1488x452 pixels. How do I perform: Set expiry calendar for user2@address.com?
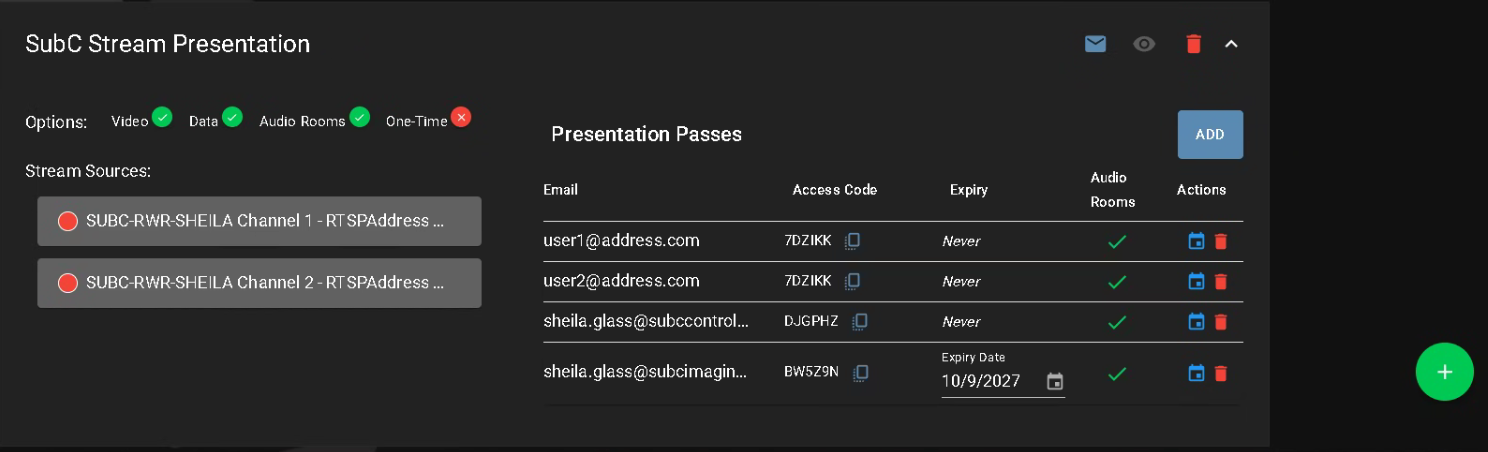[x=1196, y=281]
